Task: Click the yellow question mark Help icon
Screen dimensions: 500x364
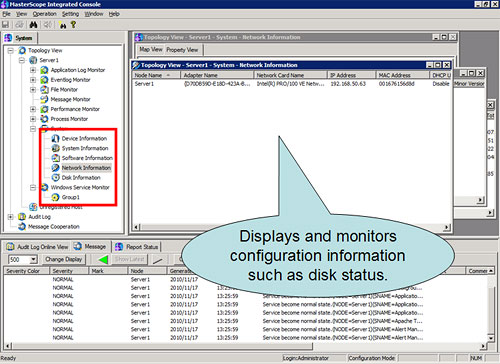Action: [73, 25]
